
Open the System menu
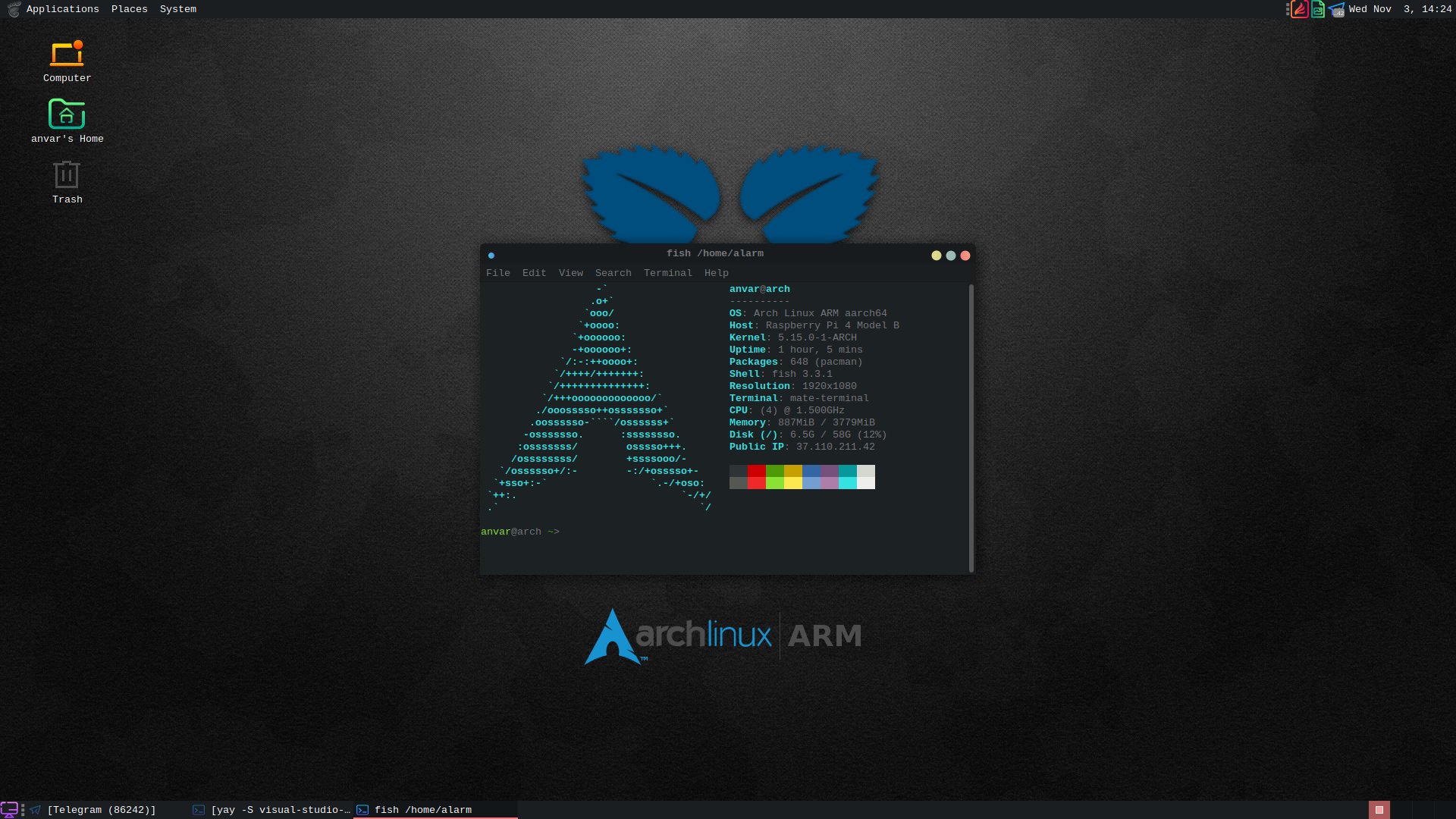coord(177,9)
